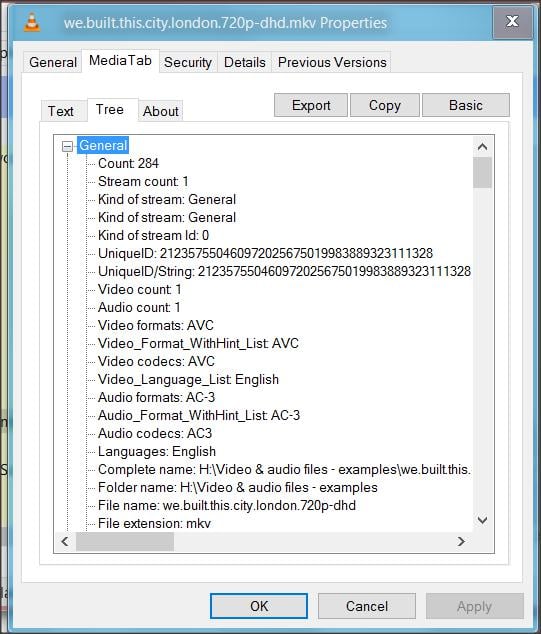Image resolution: width=541 pixels, height=634 pixels.
Task: Select 'Video formats: AVC' row
Action: [x=156, y=325]
